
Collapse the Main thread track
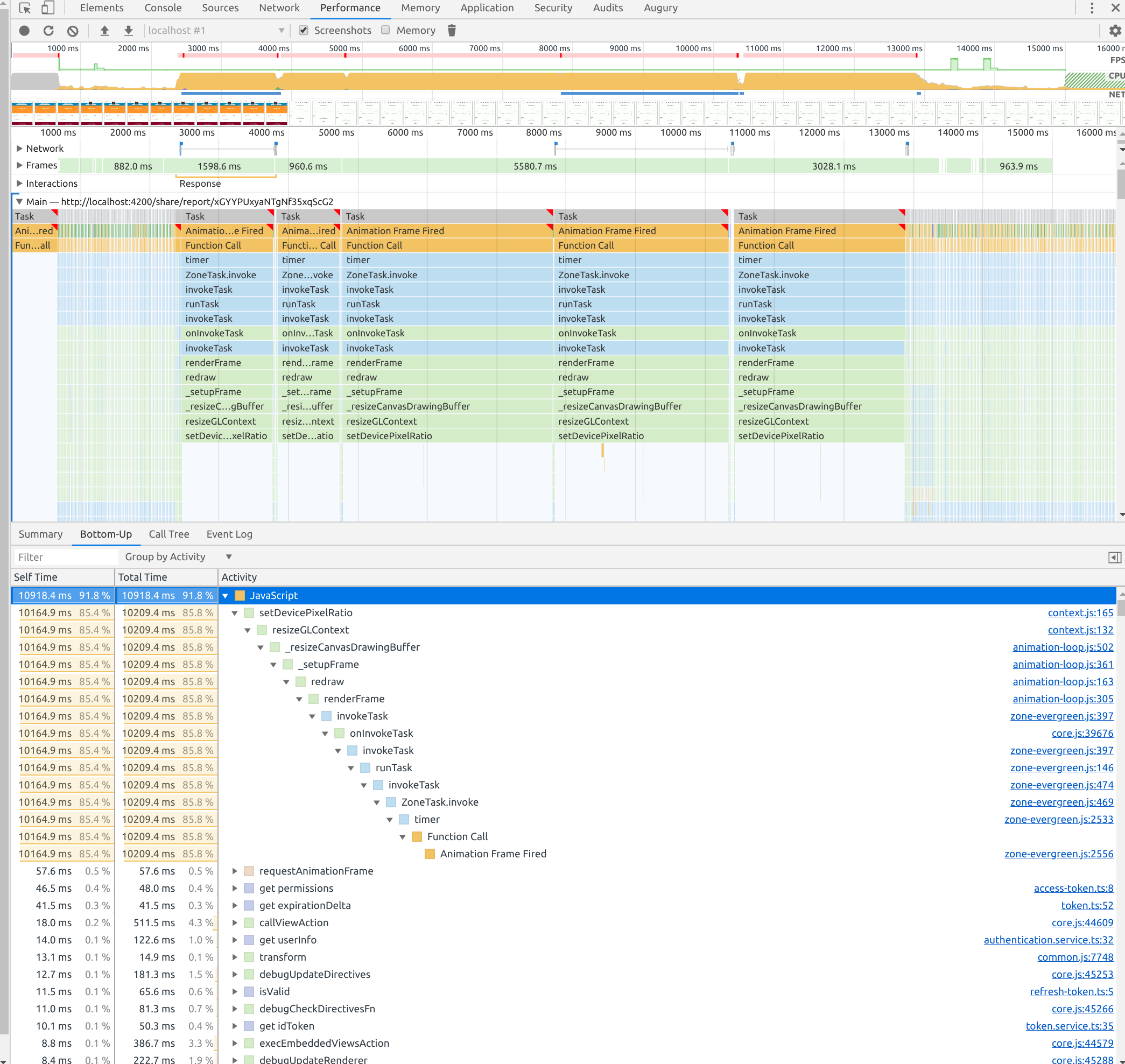(19, 202)
